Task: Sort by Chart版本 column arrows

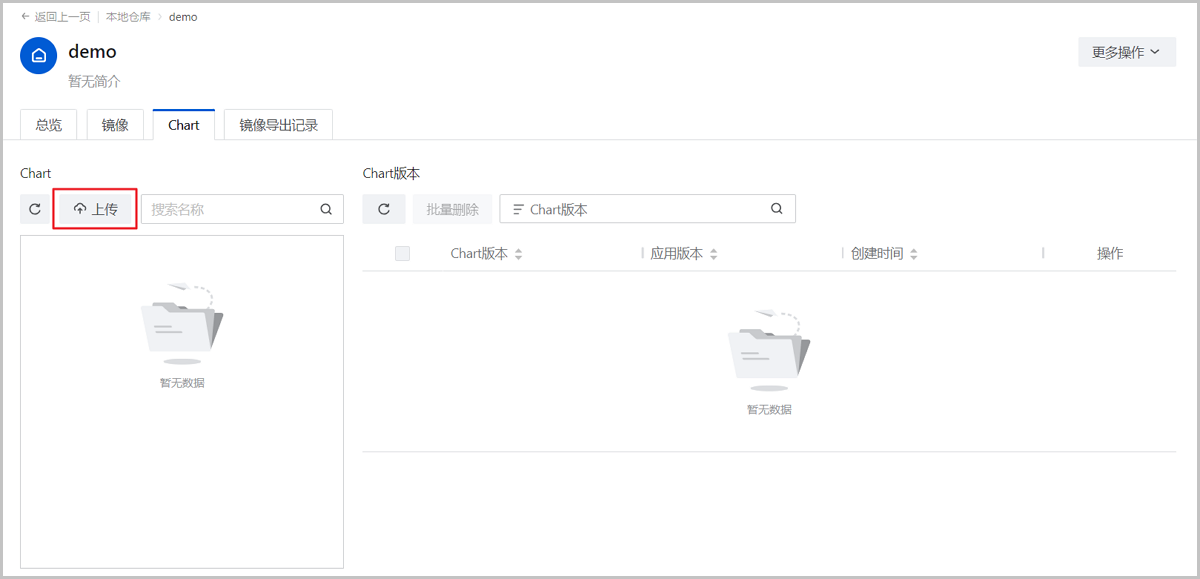Action: (519, 254)
